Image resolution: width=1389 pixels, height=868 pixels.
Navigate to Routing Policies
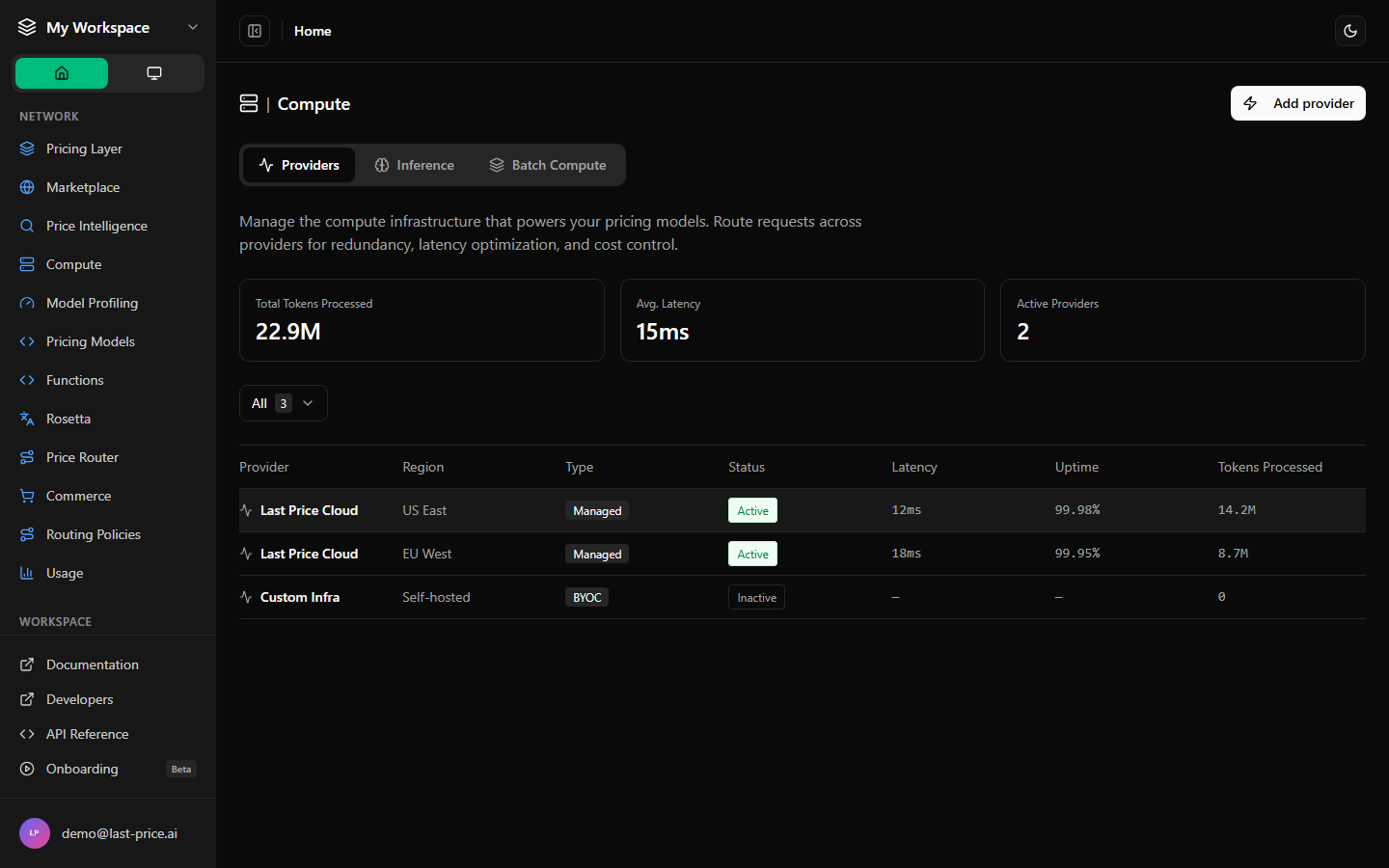(x=108, y=534)
